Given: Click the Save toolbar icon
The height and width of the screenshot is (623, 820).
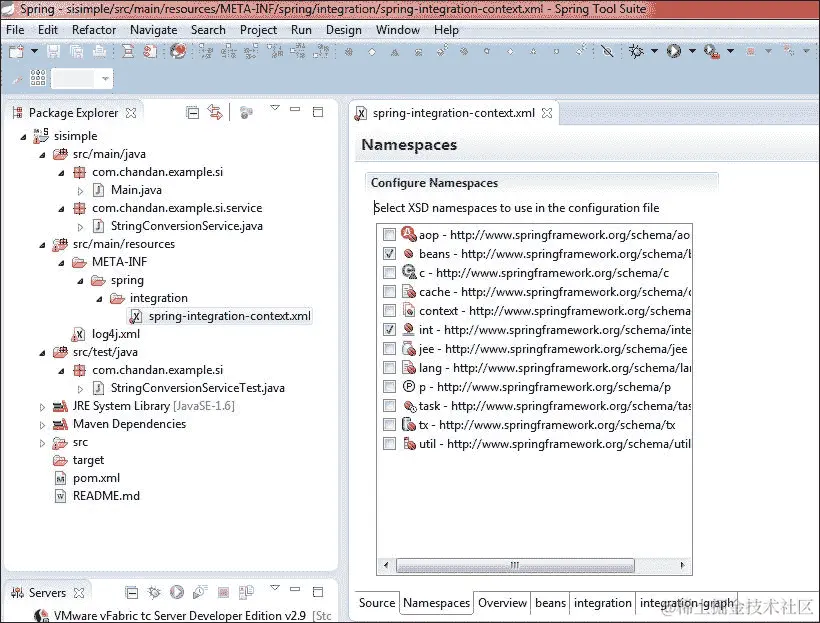Looking at the screenshot, I should 53,51.
